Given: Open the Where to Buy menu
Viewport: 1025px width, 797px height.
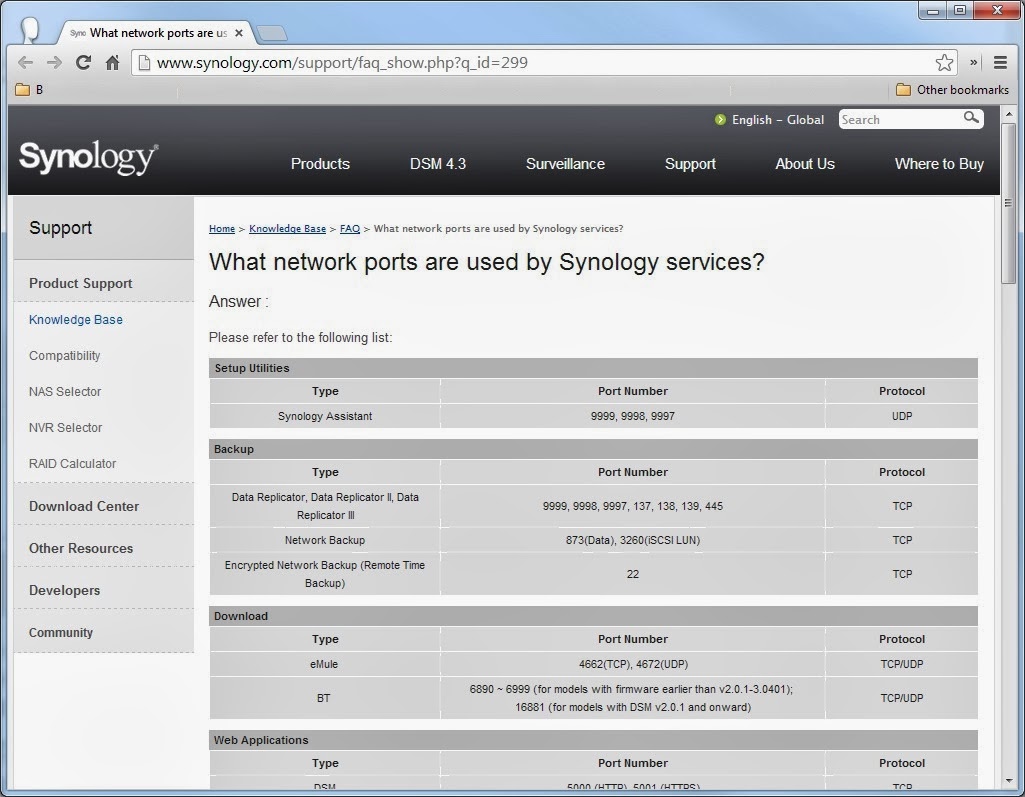Looking at the screenshot, I should point(939,164).
